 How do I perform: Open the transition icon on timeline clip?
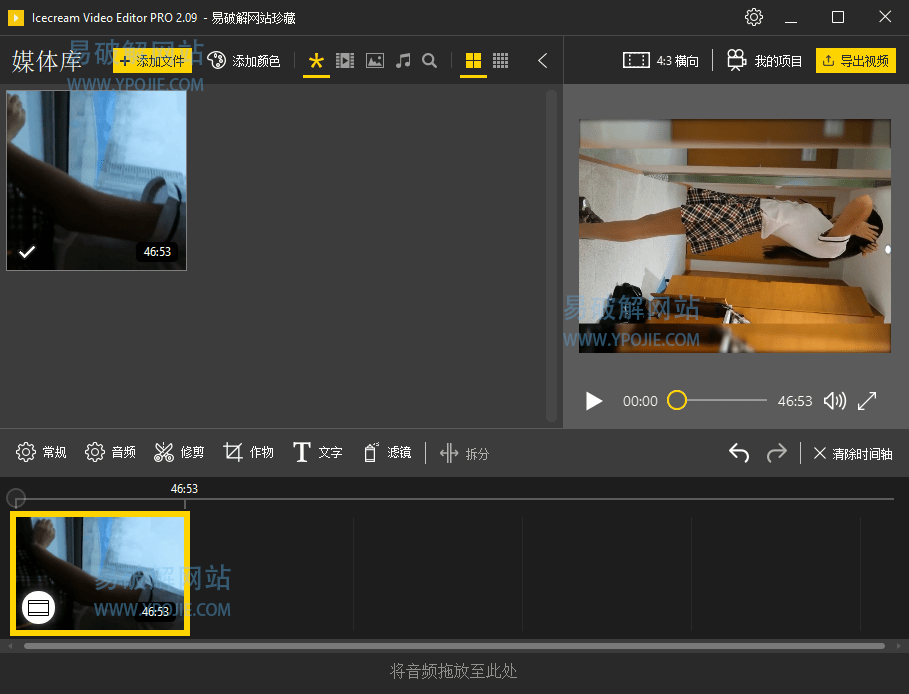[38, 608]
